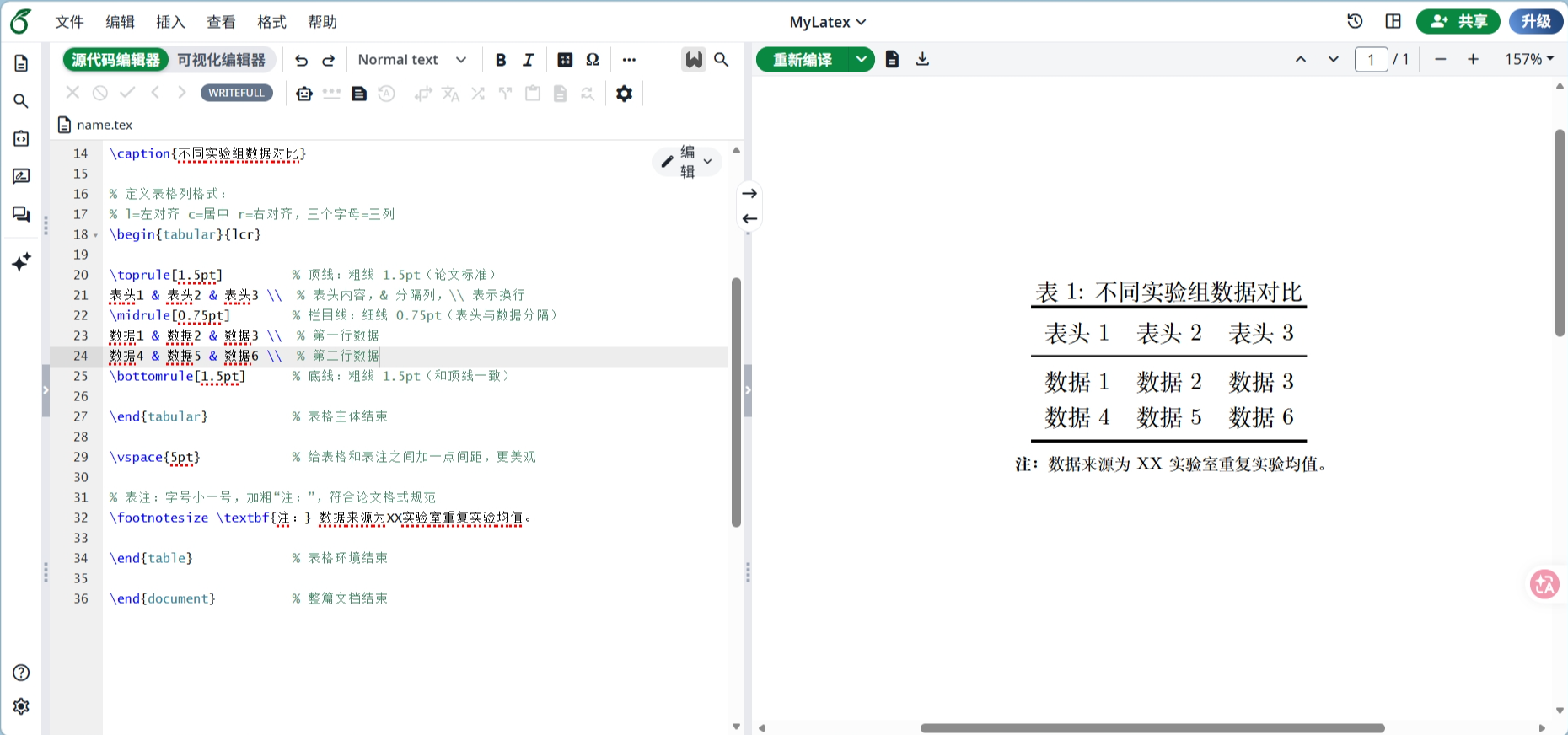The height and width of the screenshot is (735, 1568).
Task: Click the \begin{tabular}{lcr} code line
Action: [185, 234]
